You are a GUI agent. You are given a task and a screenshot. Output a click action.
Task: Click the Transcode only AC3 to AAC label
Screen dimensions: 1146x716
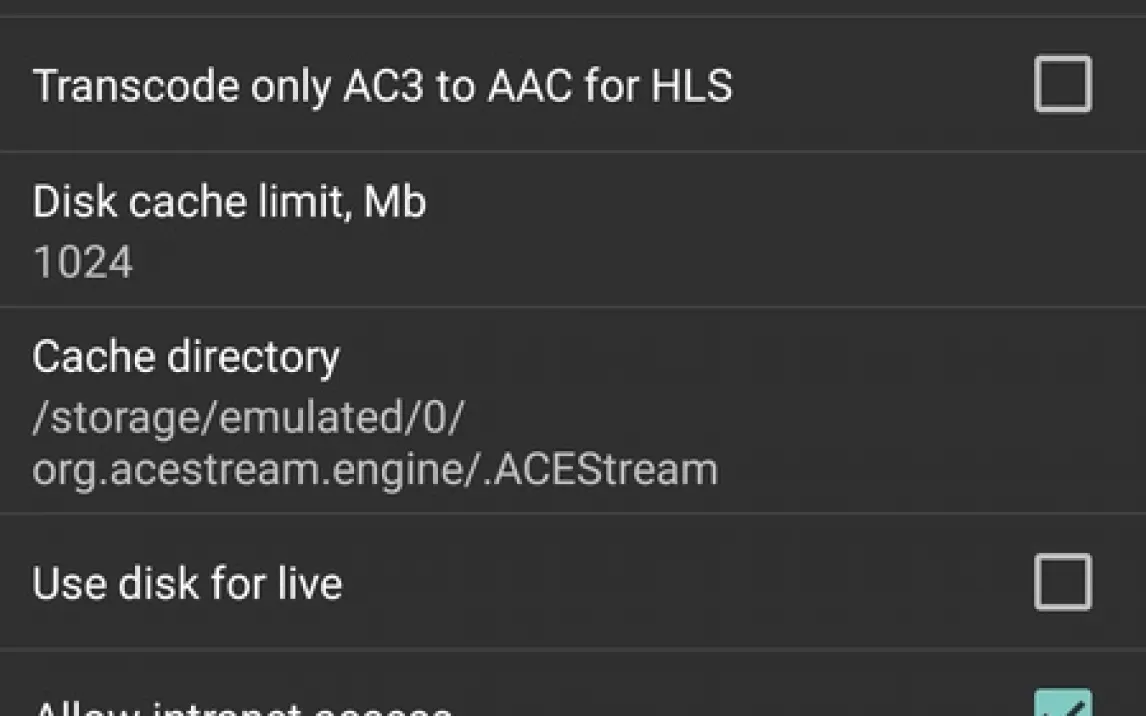pos(382,86)
